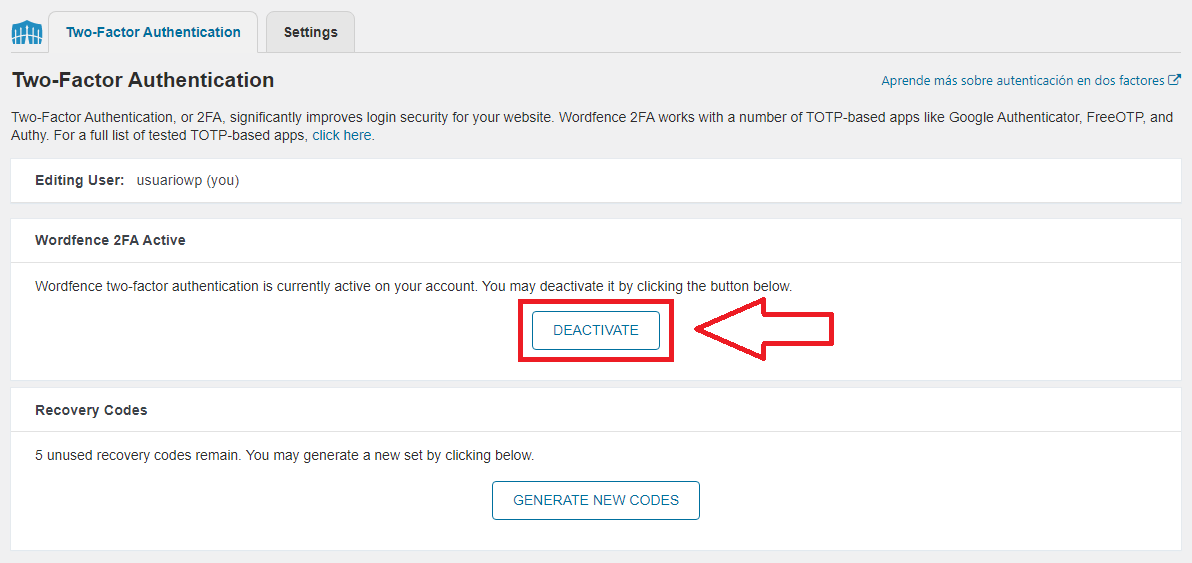Click the Recovery Codes section header

point(91,410)
